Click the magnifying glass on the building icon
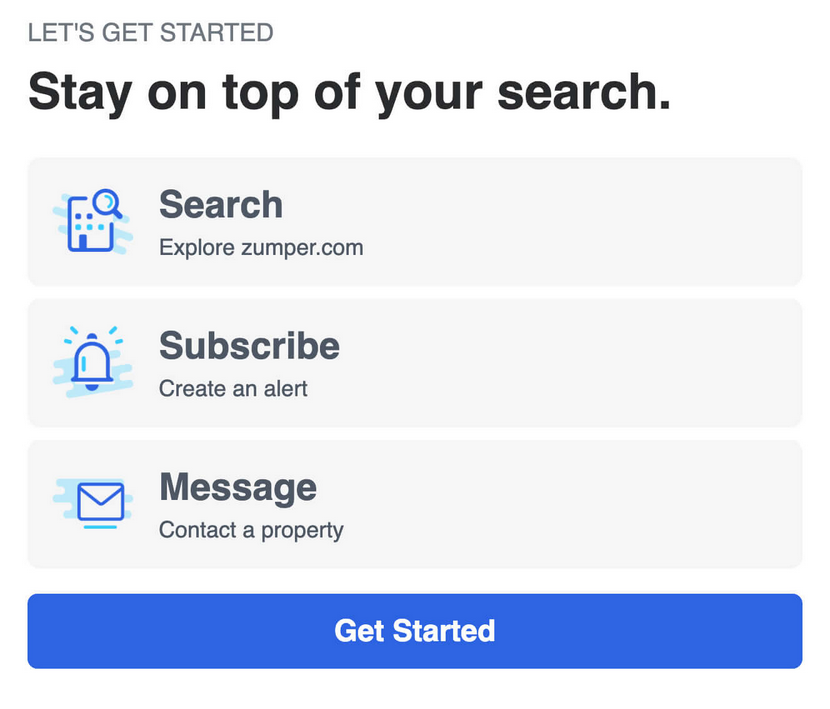This screenshot has width=830, height=709. click(x=108, y=200)
